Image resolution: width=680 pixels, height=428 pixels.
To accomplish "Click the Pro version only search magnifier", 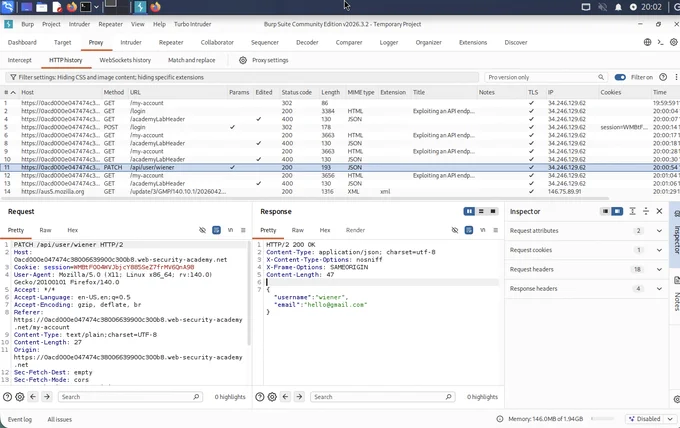I will point(601,77).
